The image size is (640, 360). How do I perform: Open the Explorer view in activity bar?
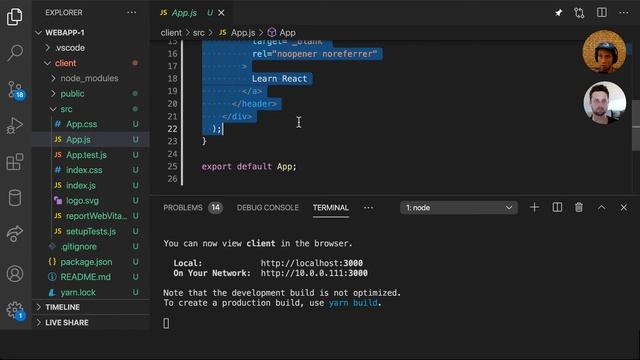click(x=15, y=17)
